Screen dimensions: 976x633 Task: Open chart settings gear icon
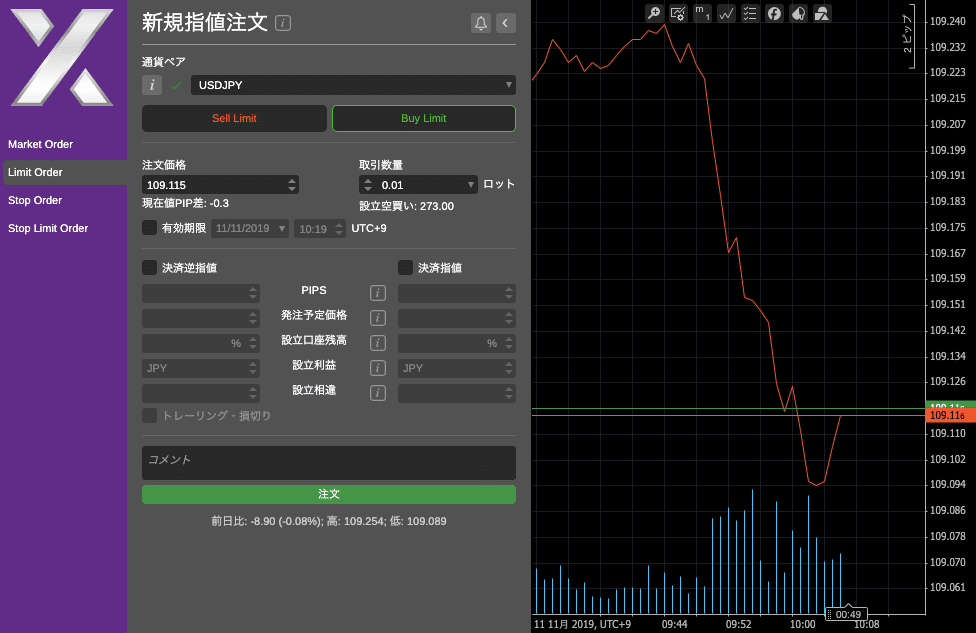[678, 13]
